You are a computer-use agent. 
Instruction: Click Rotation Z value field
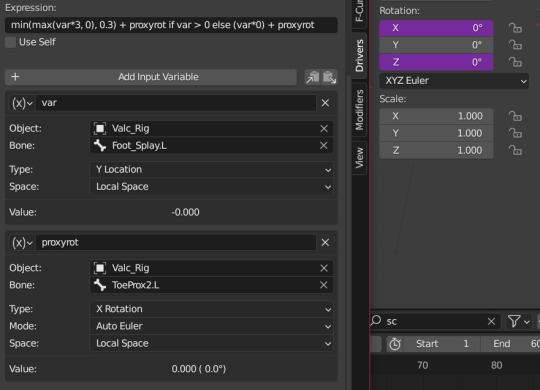(436, 62)
